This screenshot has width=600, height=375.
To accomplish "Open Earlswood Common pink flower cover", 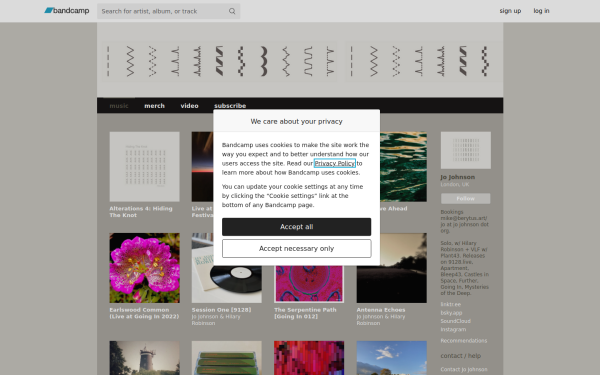I will click(x=144, y=268).
